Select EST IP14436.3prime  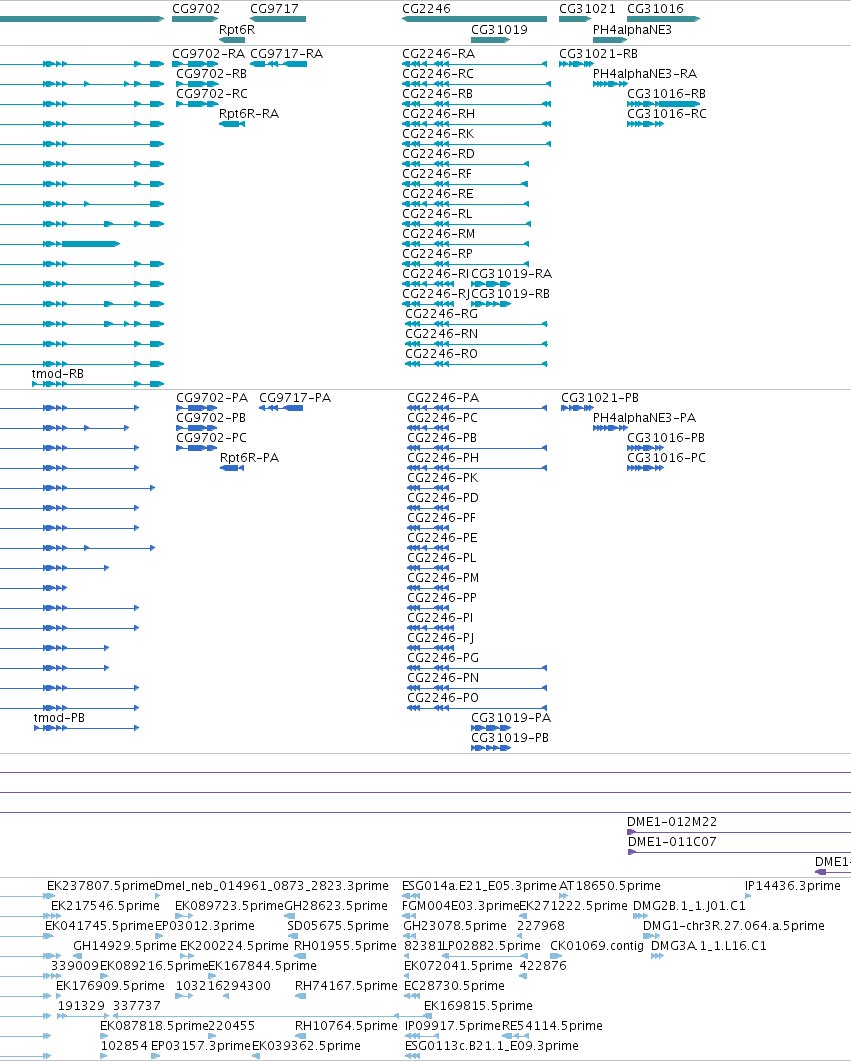792,886
